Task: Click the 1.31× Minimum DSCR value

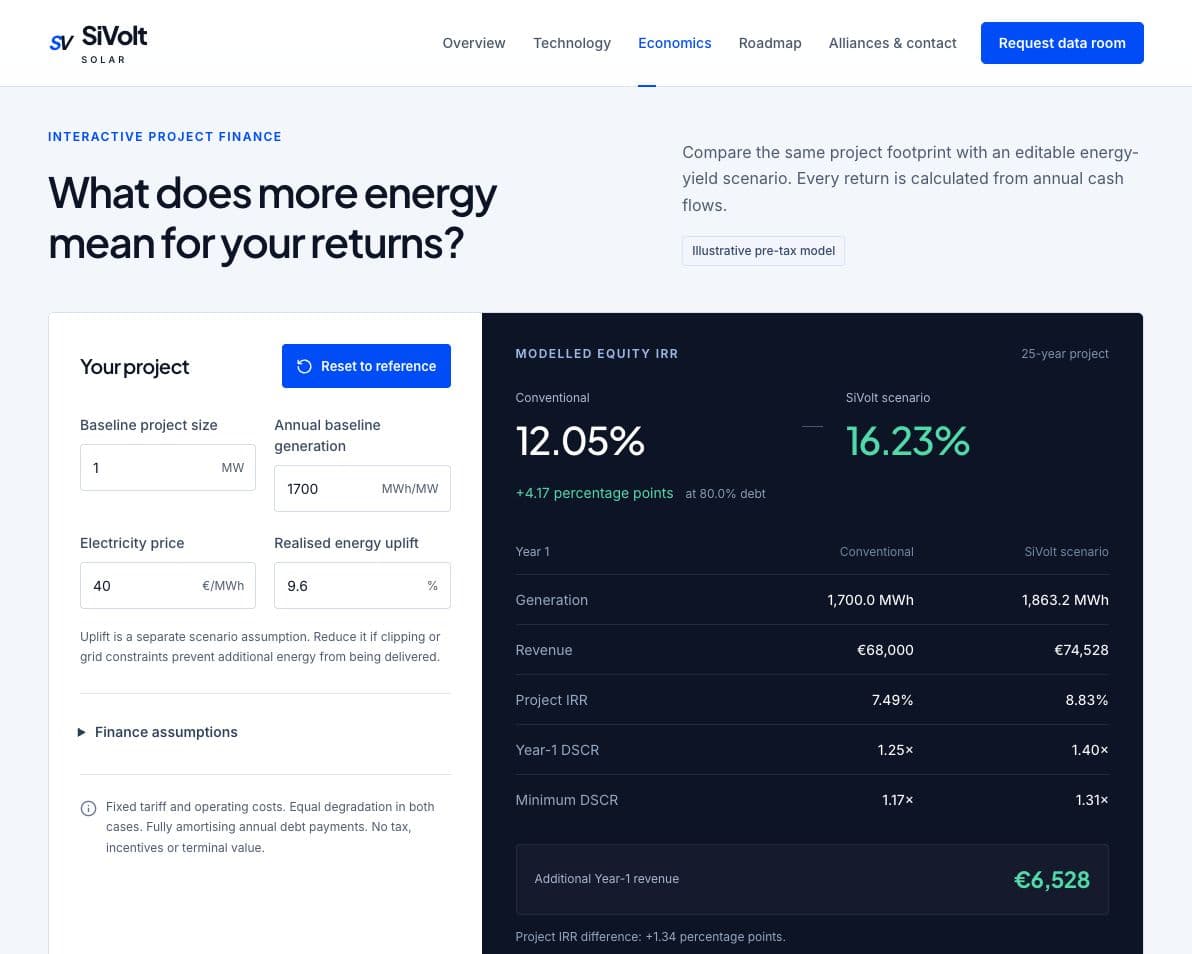Action: coord(1092,800)
